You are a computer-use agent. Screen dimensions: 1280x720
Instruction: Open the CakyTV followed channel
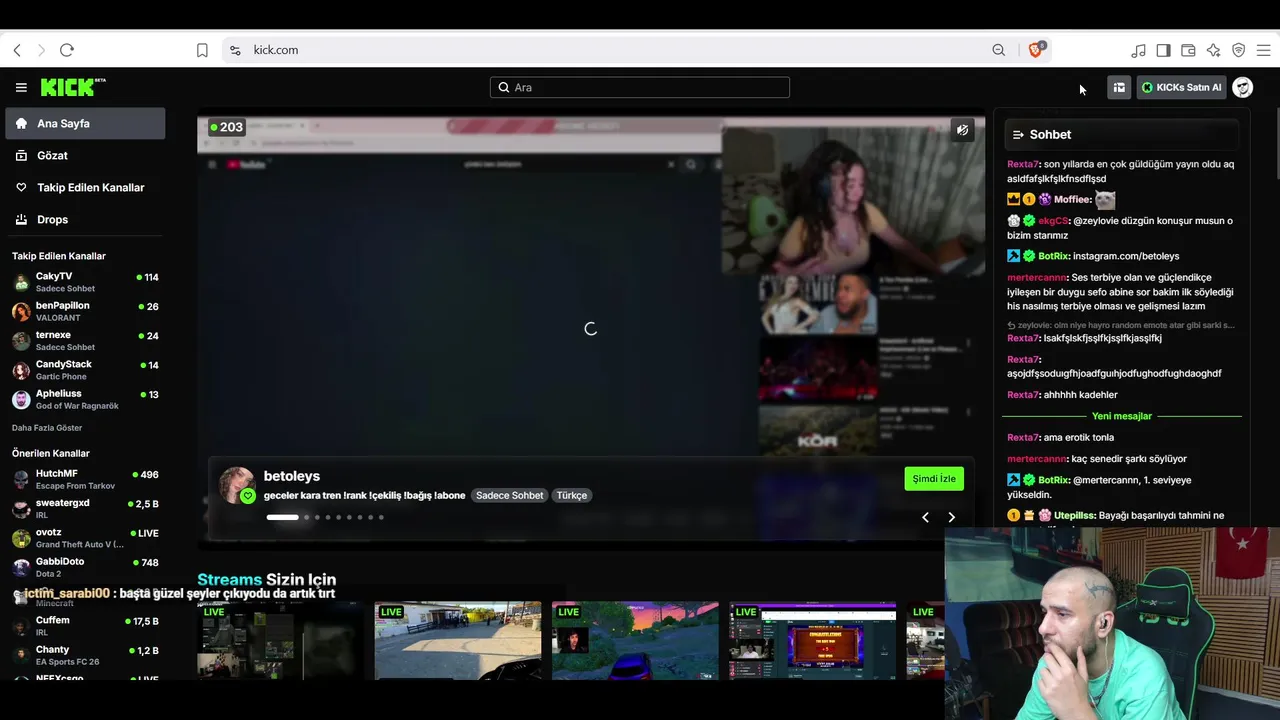[85, 282]
